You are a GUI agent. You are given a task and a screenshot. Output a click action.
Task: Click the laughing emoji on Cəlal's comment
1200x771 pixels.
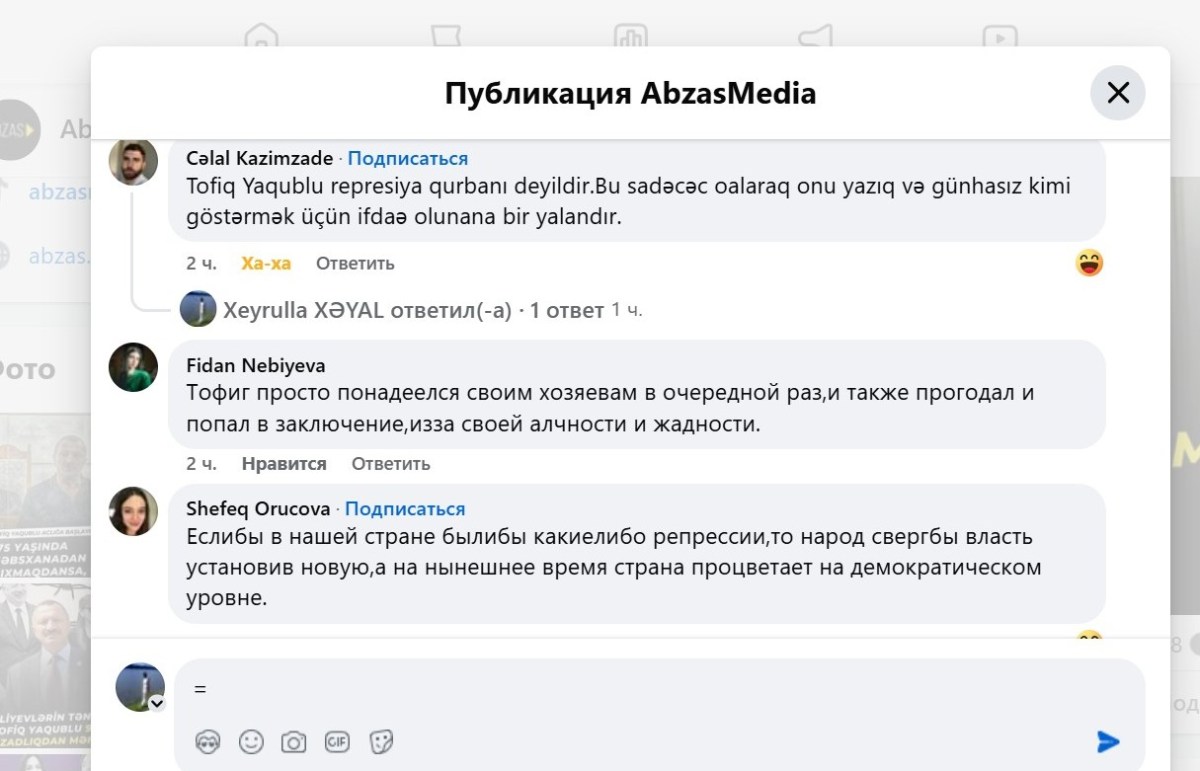coord(1089,263)
